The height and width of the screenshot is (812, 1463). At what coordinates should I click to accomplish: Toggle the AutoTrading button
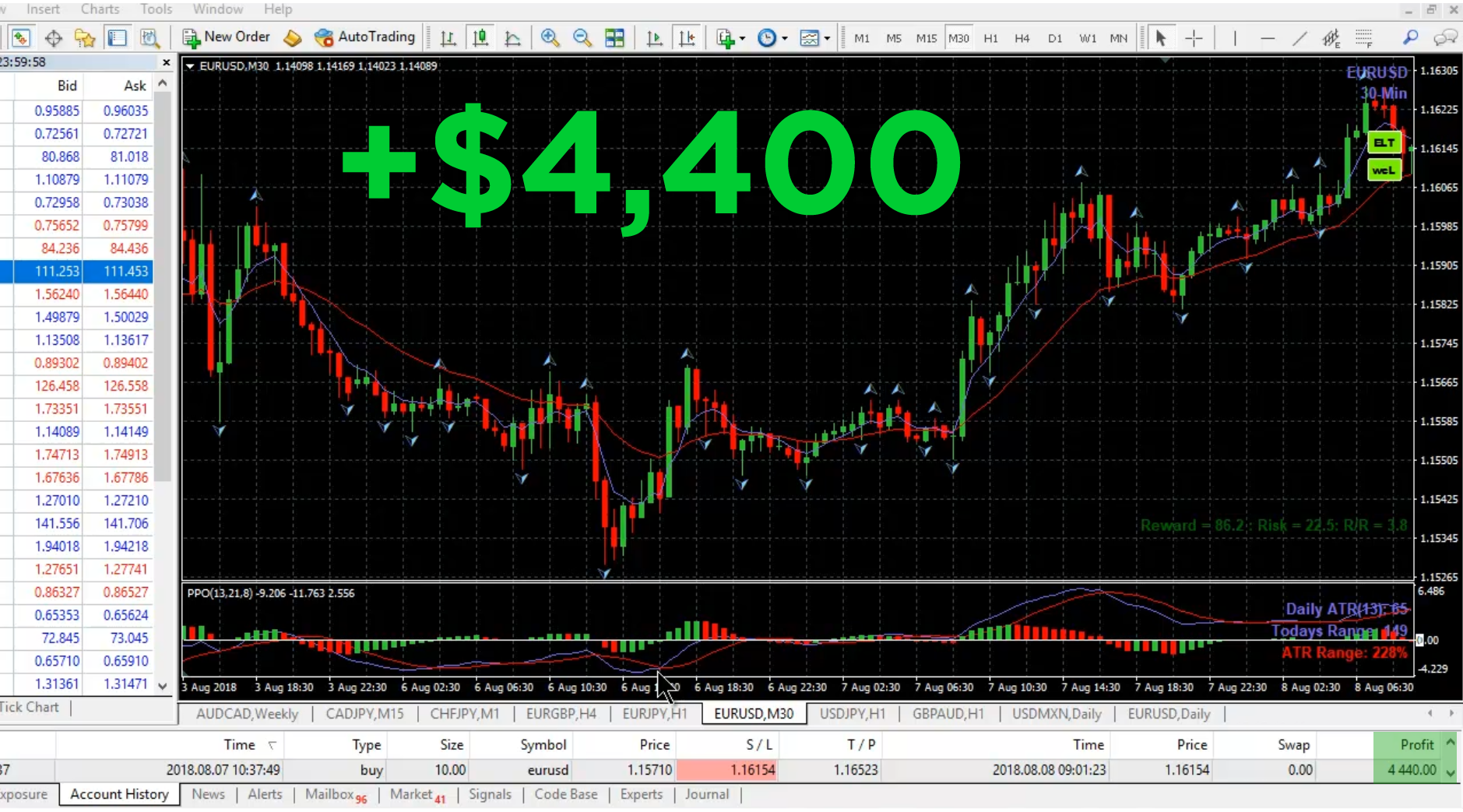point(364,37)
